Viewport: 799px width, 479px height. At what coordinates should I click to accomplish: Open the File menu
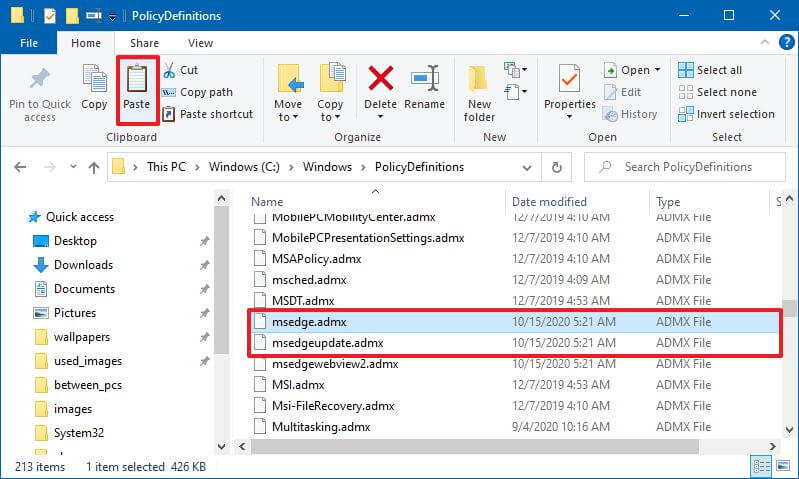[29, 43]
